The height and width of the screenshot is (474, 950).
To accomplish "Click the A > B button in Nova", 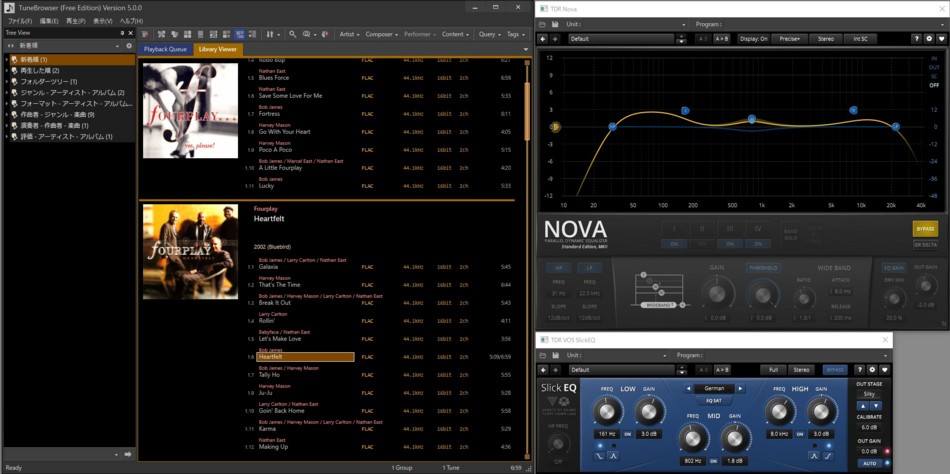I will point(722,39).
